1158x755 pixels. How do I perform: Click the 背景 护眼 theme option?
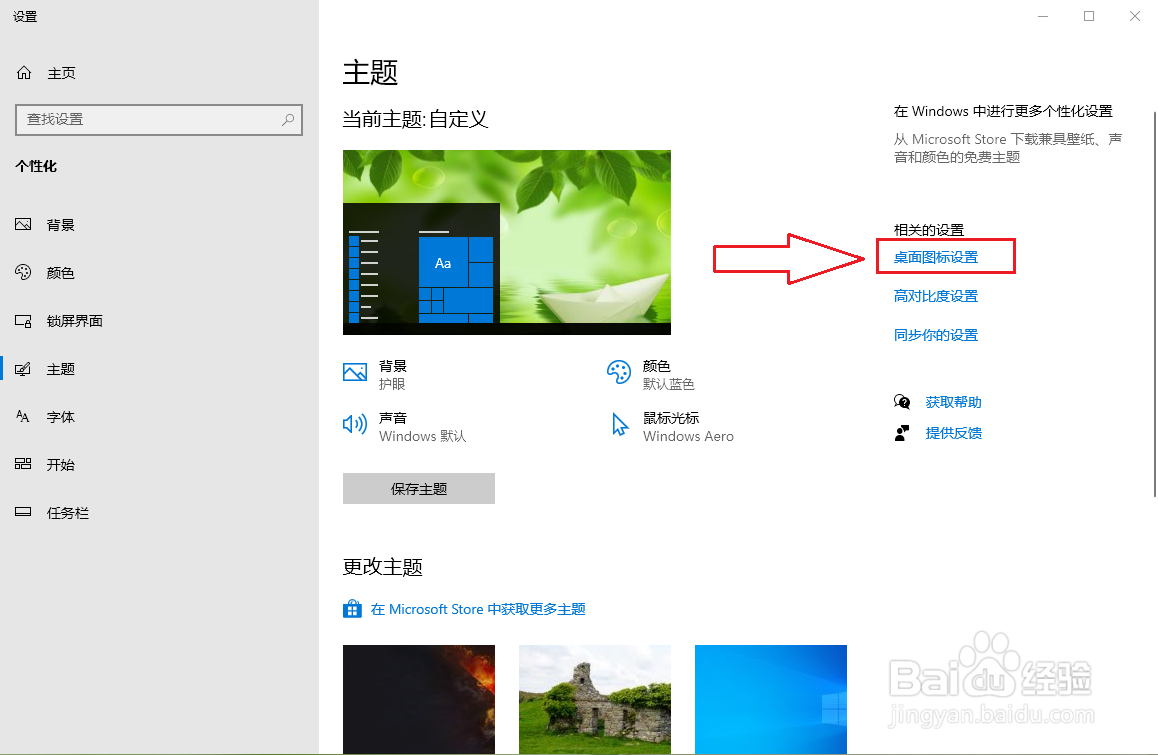click(x=375, y=375)
